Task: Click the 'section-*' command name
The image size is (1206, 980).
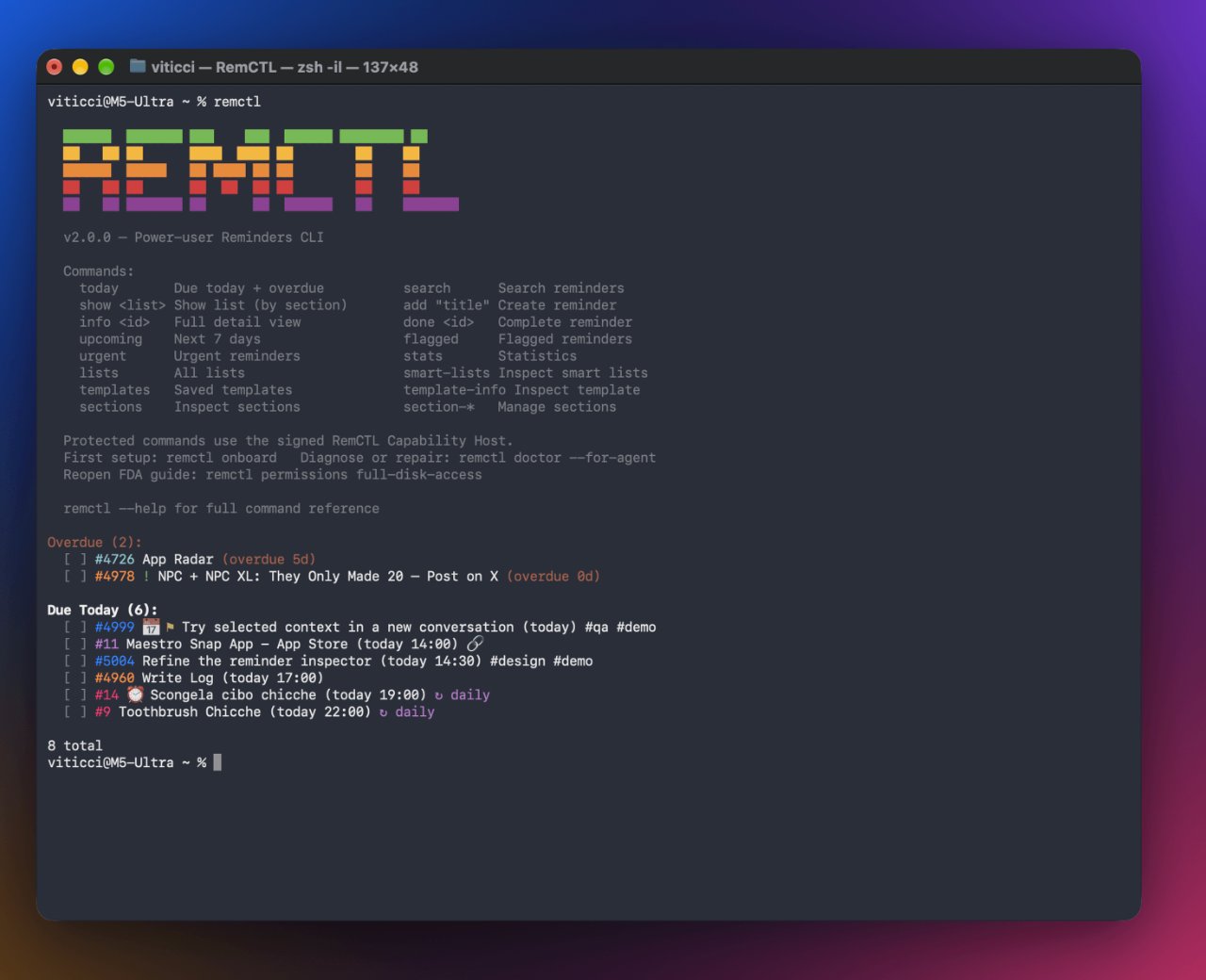Action: tap(439, 407)
